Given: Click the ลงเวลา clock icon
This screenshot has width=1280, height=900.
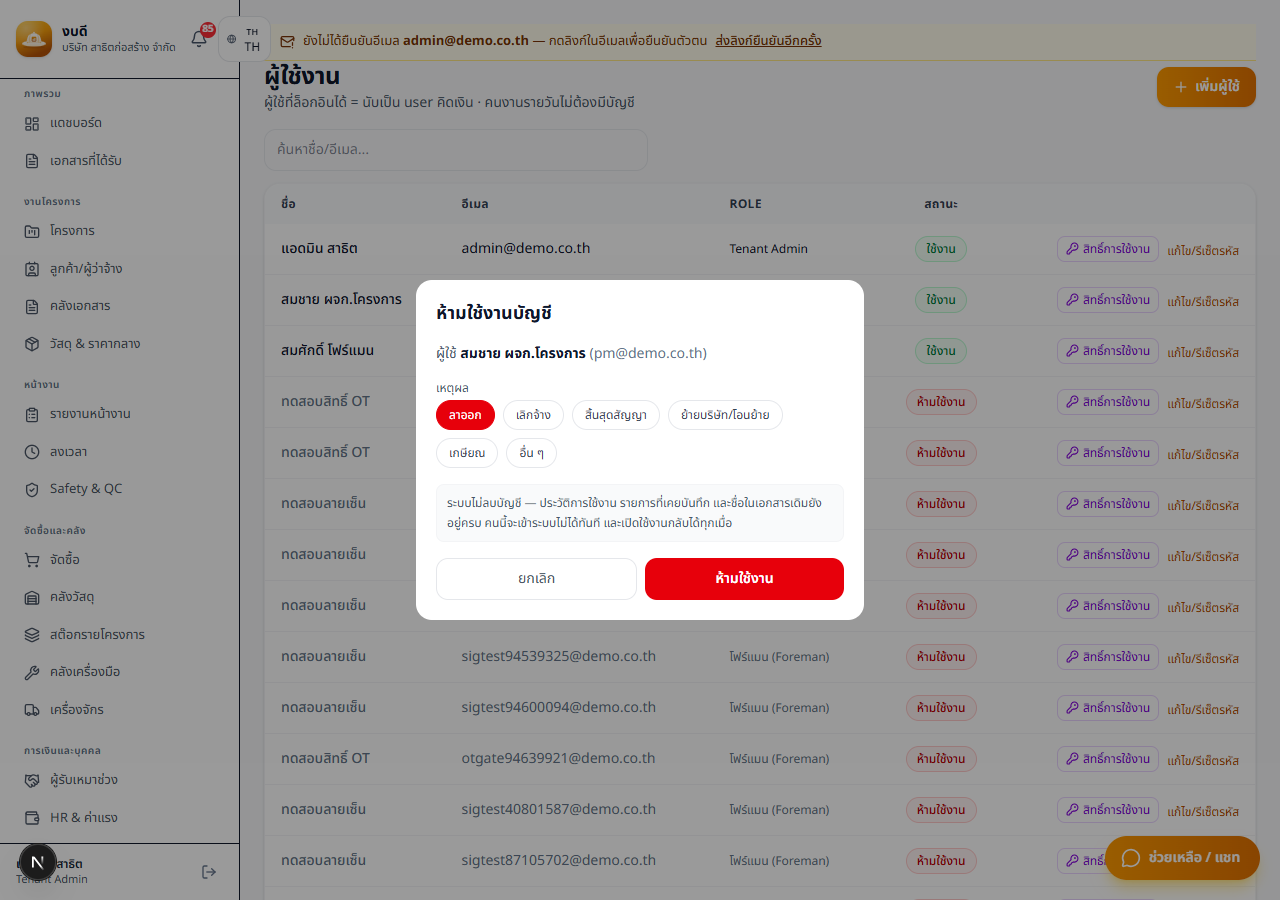Looking at the screenshot, I should point(32,452).
